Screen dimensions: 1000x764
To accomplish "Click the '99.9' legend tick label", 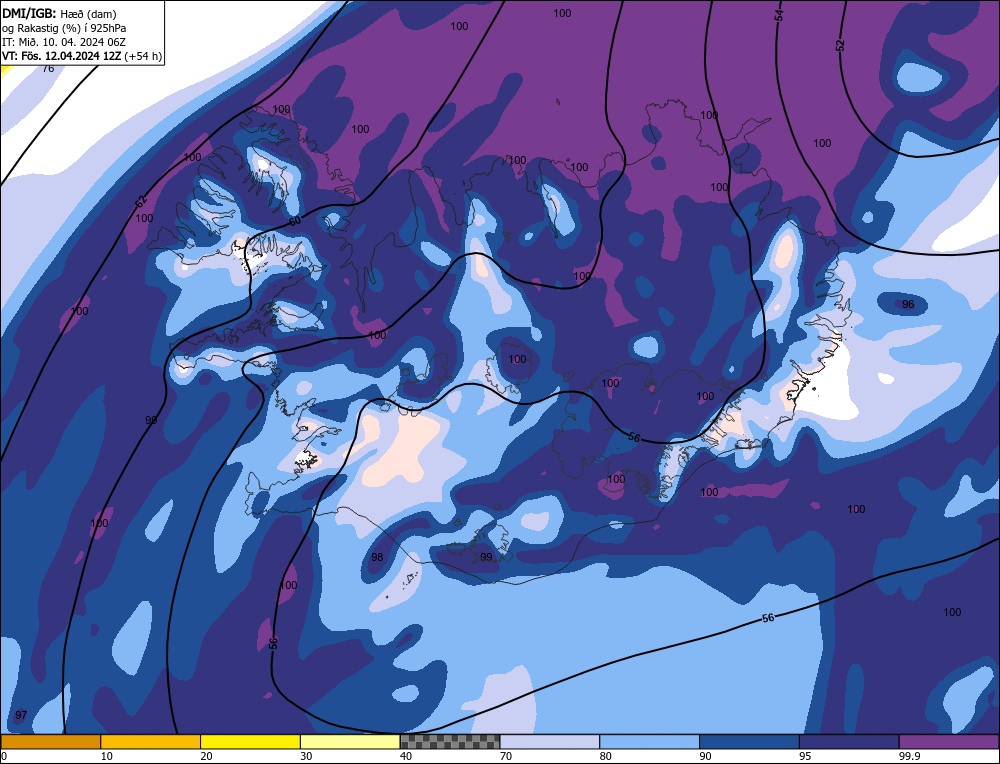I will 908,756.
